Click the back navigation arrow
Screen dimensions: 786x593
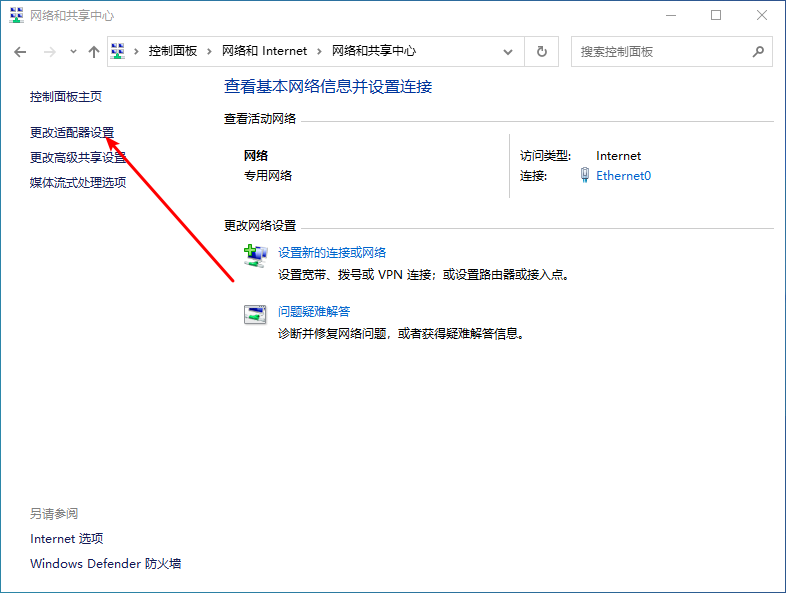[20, 51]
